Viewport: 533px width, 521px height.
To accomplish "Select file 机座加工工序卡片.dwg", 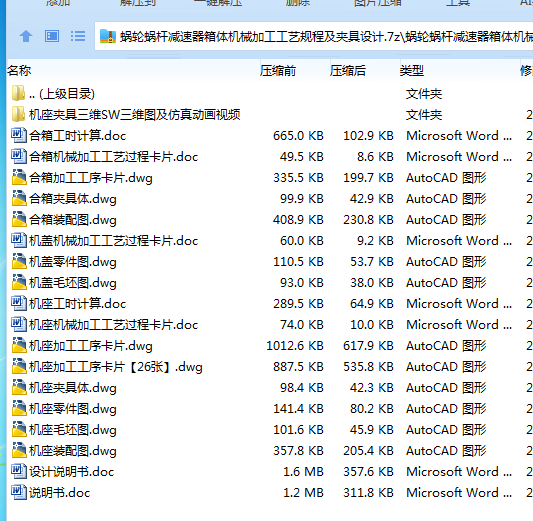I will 91,346.
